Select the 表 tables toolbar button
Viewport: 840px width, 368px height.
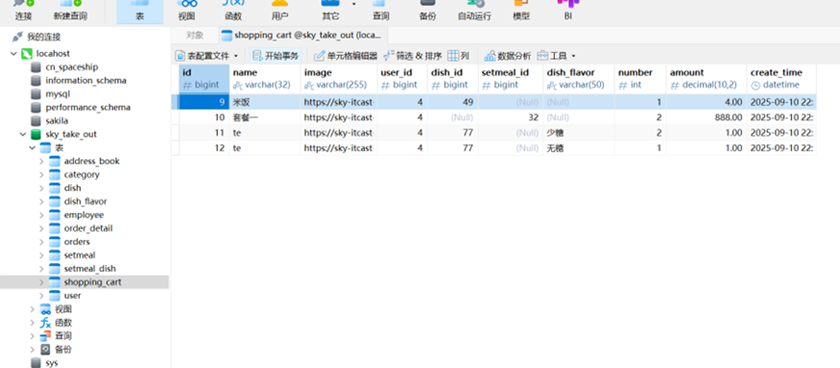[140, 11]
